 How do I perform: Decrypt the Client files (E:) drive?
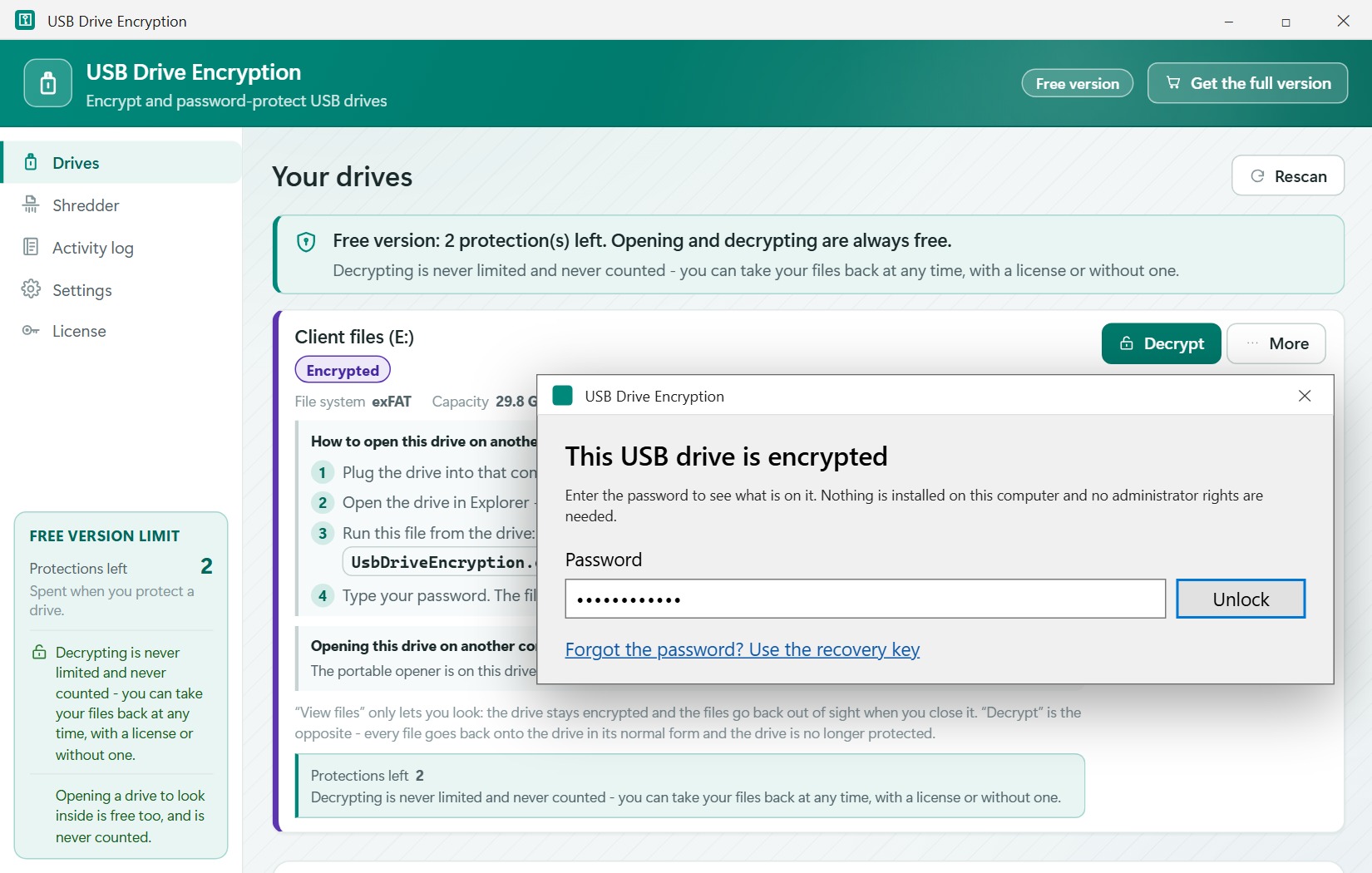(1162, 343)
